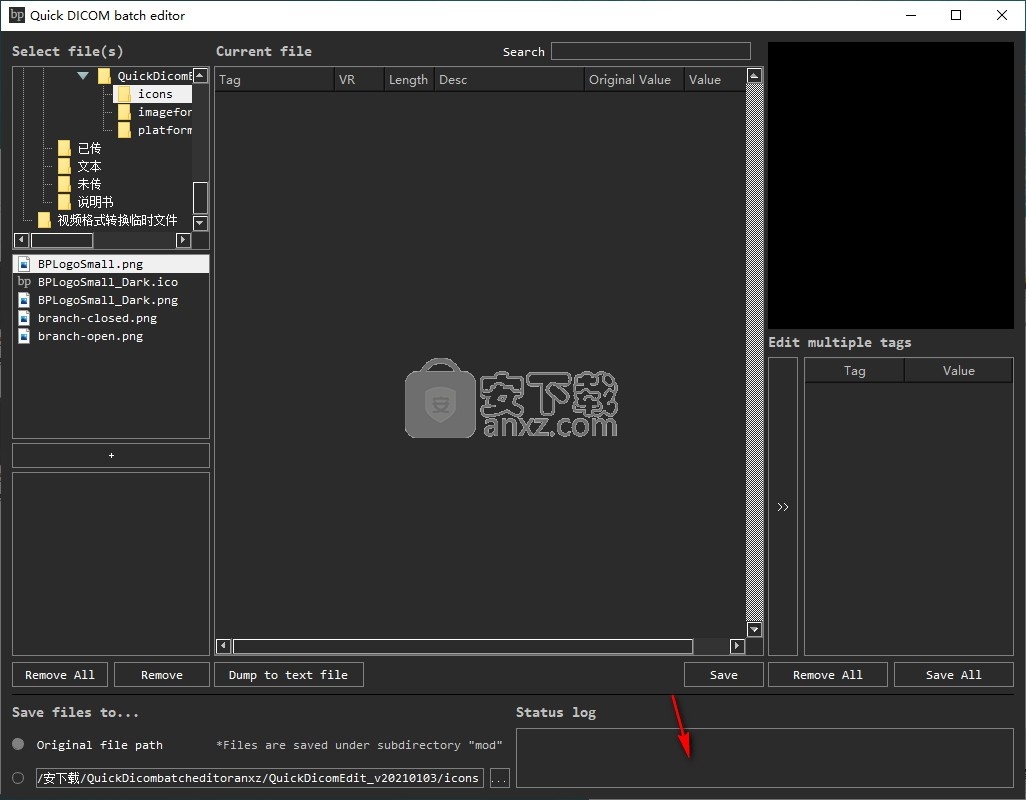The image size is (1026, 800).
Task: Select file BPLogoSmall_Dark.png
Action: tap(111, 300)
